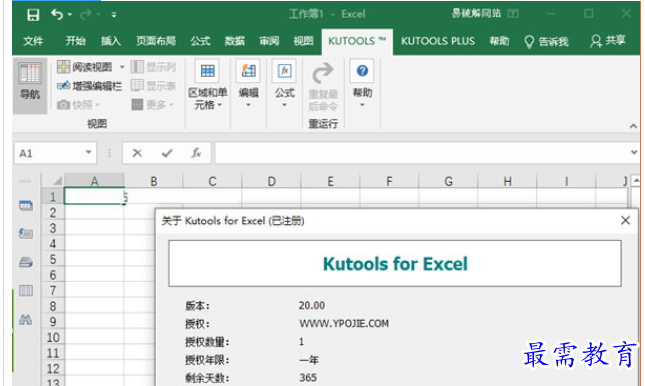645x386 pixels.
Task: Close the 关于 Kutools for Excel dialog
Action: [x=625, y=221]
